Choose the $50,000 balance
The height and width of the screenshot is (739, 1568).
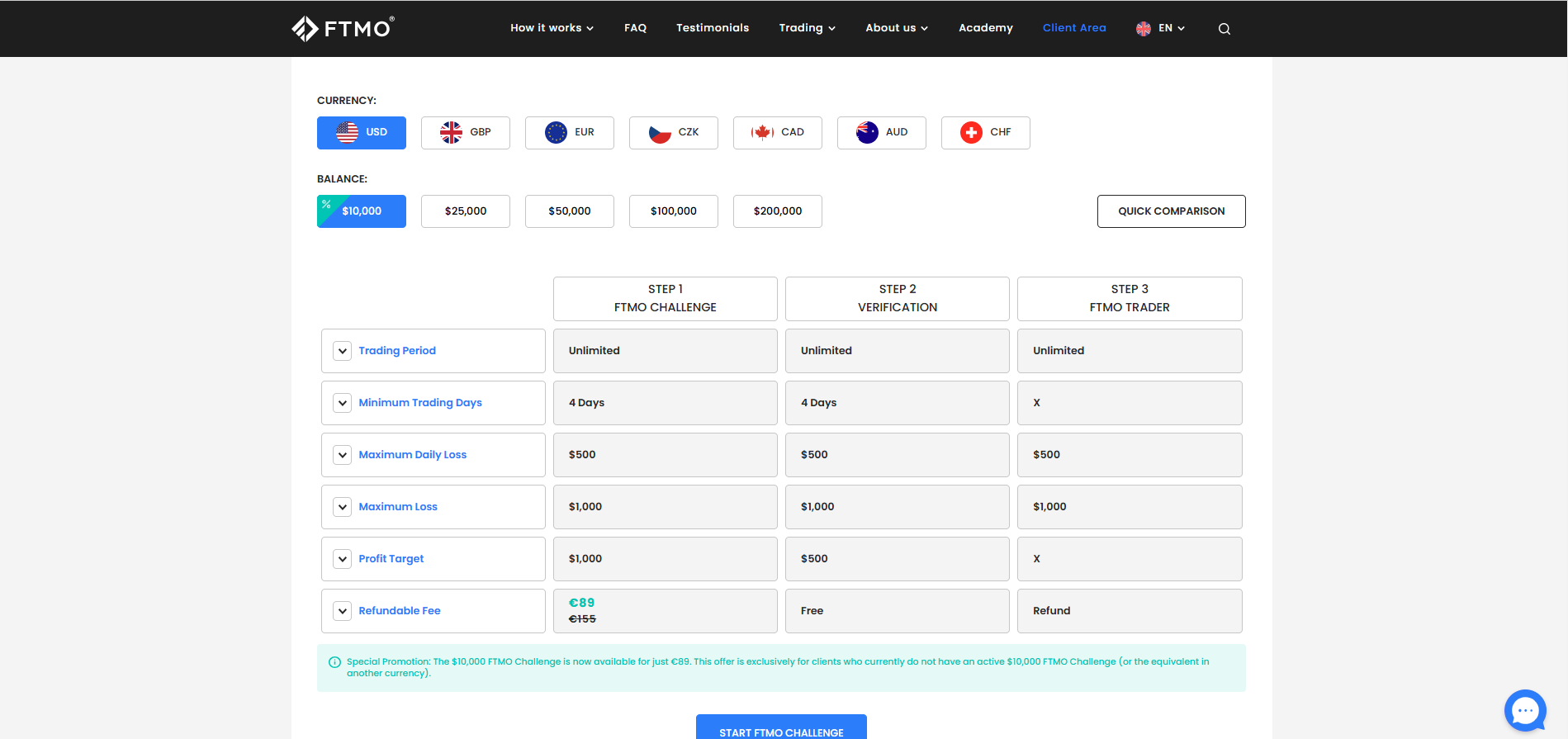(x=570, y=211)
